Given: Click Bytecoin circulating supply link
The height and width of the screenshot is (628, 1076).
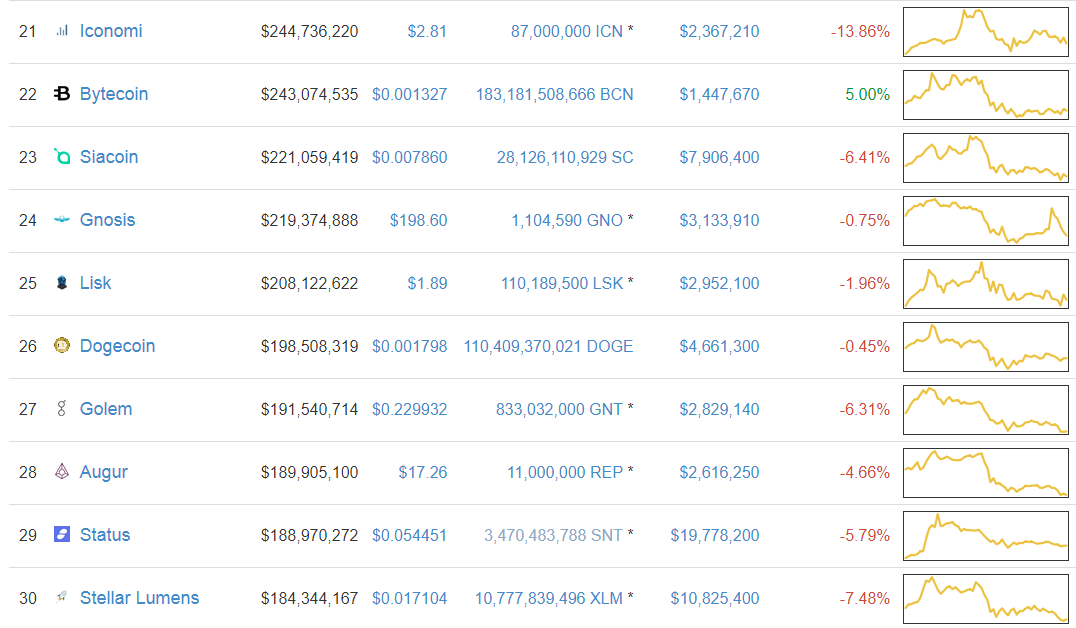Looking at the screenshot, I should point(554,94).
